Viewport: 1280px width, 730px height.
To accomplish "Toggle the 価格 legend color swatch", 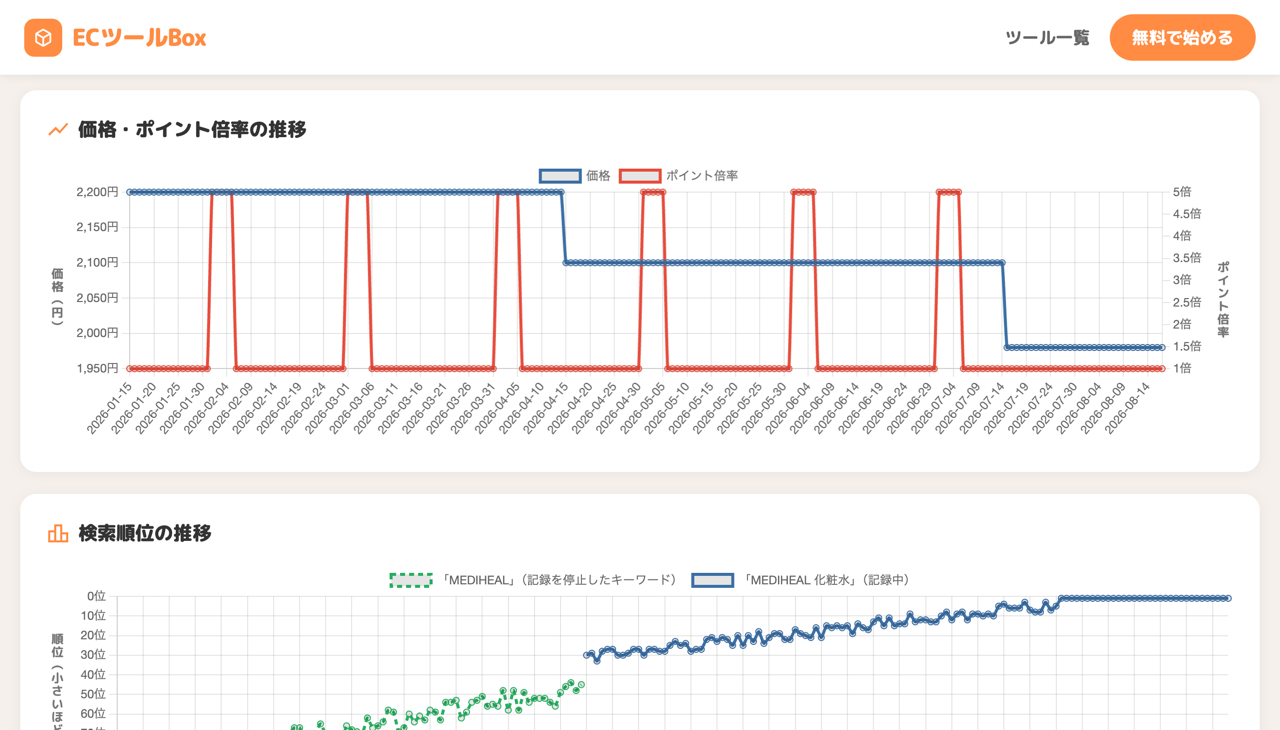I will (560, 176).
